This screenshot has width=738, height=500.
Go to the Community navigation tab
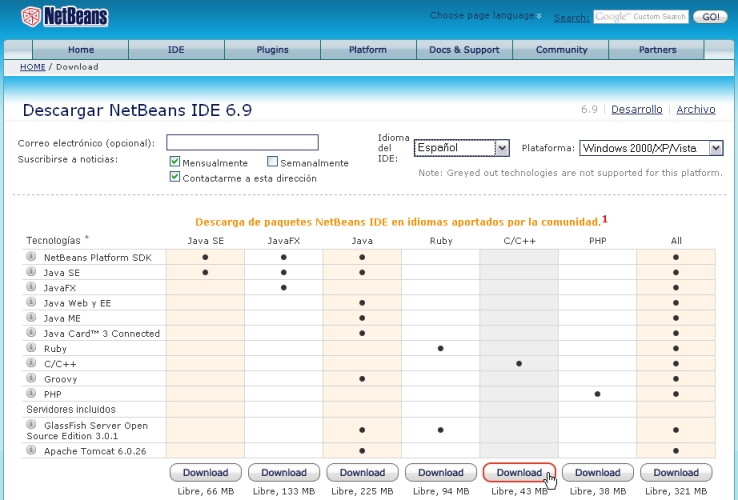tap(561, 49)
